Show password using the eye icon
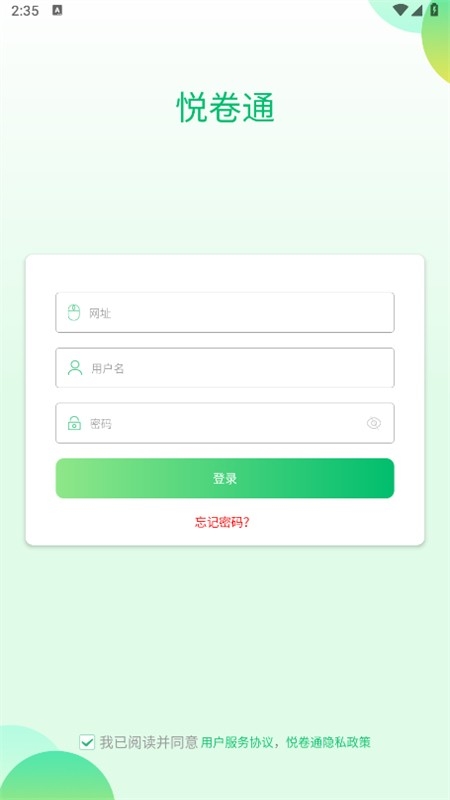 373,423
